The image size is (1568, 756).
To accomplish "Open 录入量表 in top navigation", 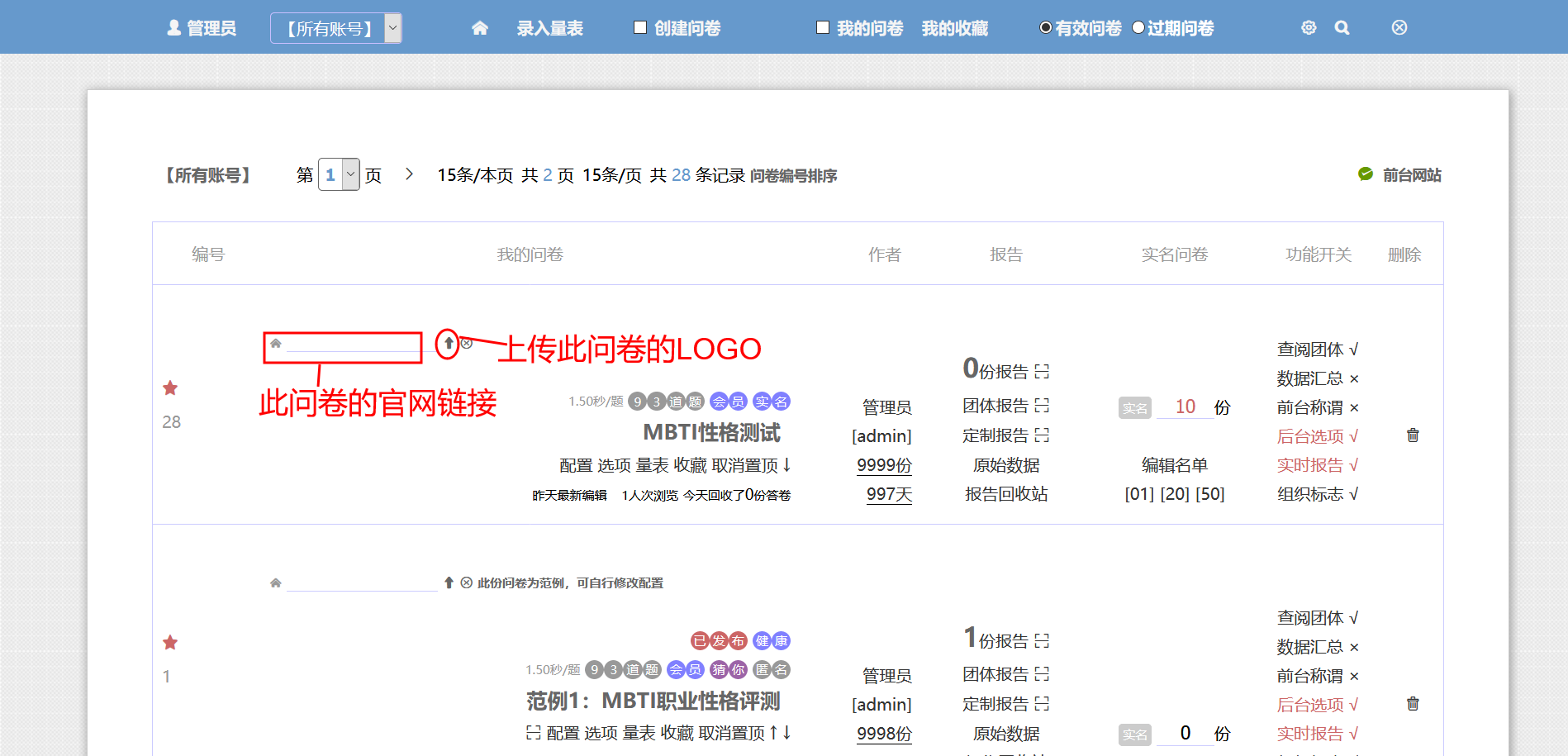I will pos(549,28).
